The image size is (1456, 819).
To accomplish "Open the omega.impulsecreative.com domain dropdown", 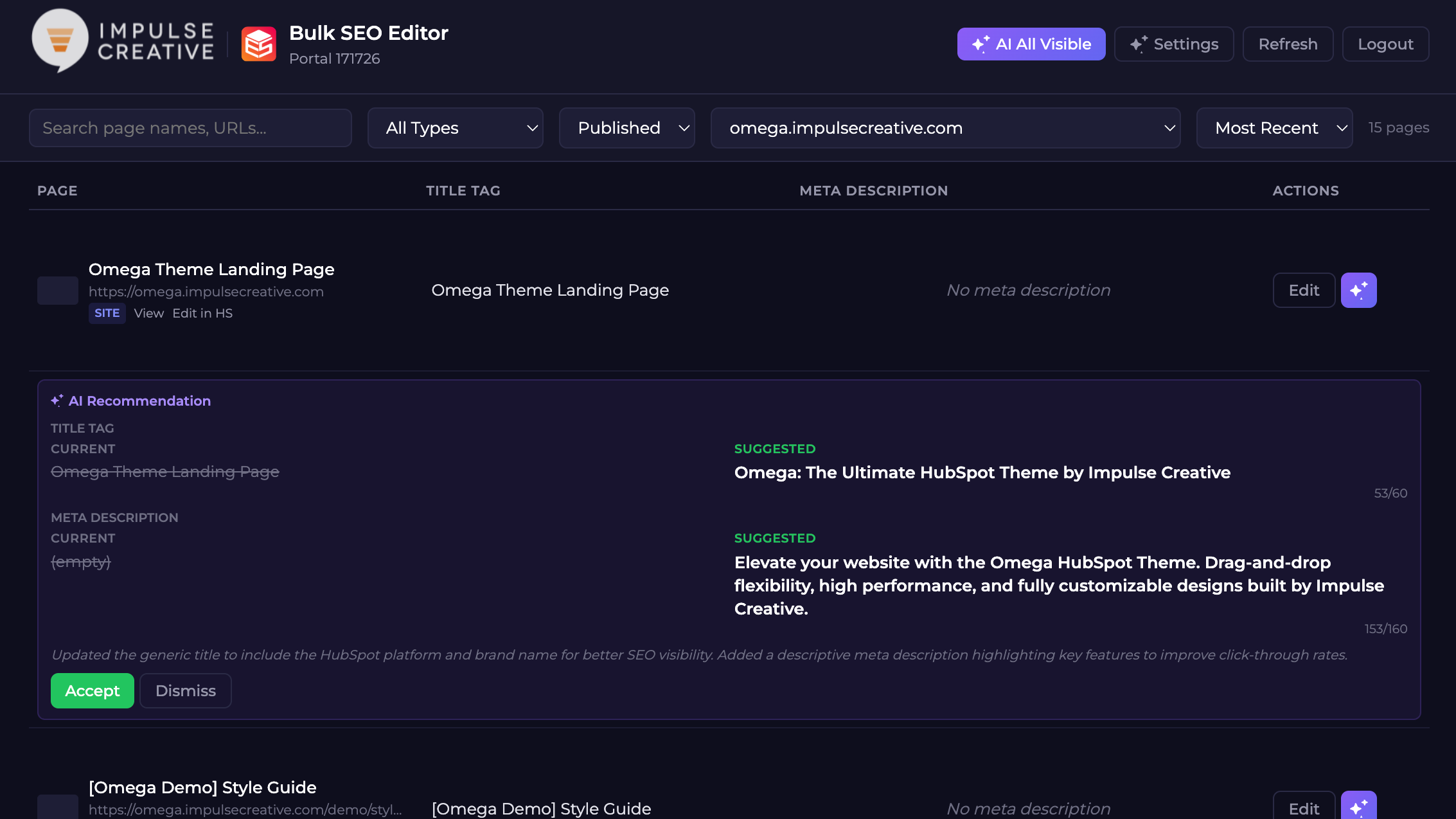I will (945, 128).
